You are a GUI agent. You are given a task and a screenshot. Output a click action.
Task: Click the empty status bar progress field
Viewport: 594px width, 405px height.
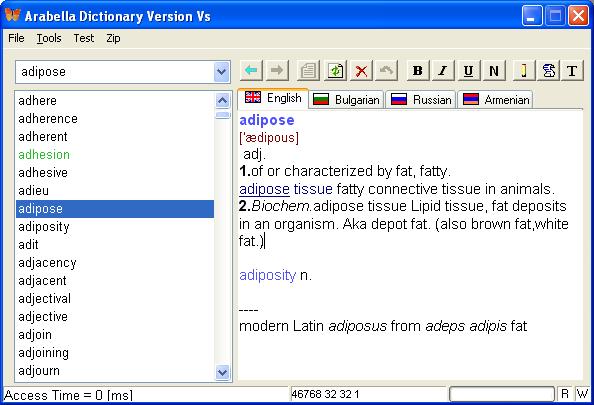[502, 394]
